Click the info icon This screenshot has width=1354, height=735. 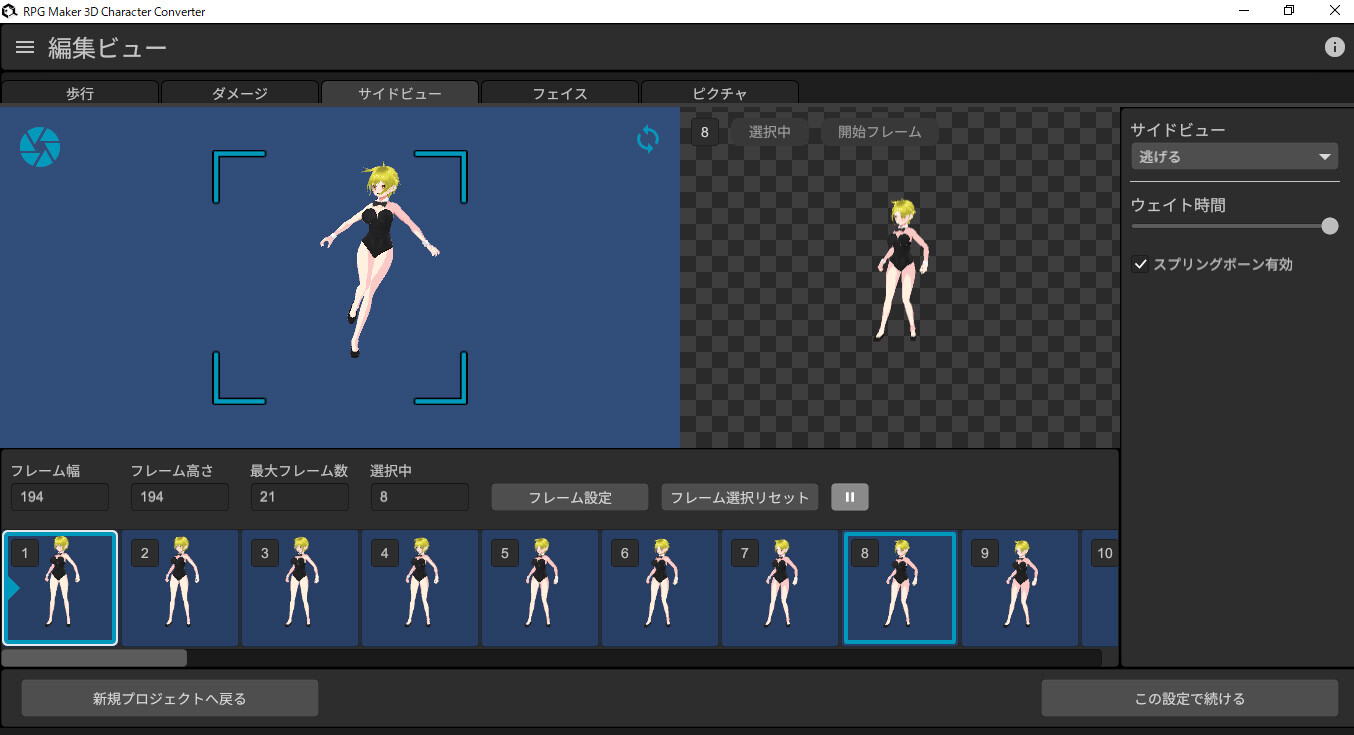tap(1334, 46)
